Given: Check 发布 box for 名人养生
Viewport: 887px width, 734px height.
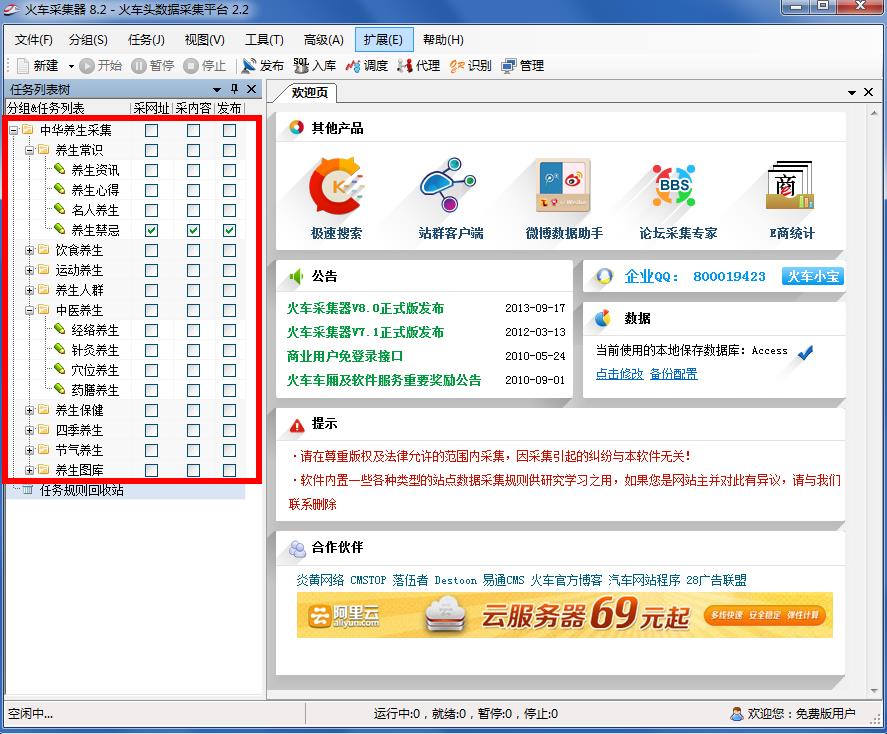Looking at the screenshot, I should (229, 210).
